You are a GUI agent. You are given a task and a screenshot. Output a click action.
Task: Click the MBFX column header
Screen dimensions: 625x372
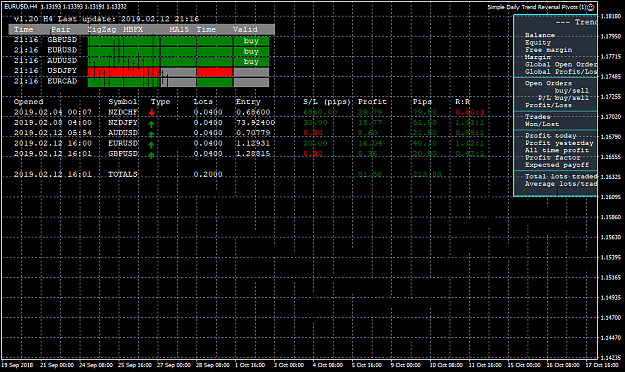click(133, 30)
